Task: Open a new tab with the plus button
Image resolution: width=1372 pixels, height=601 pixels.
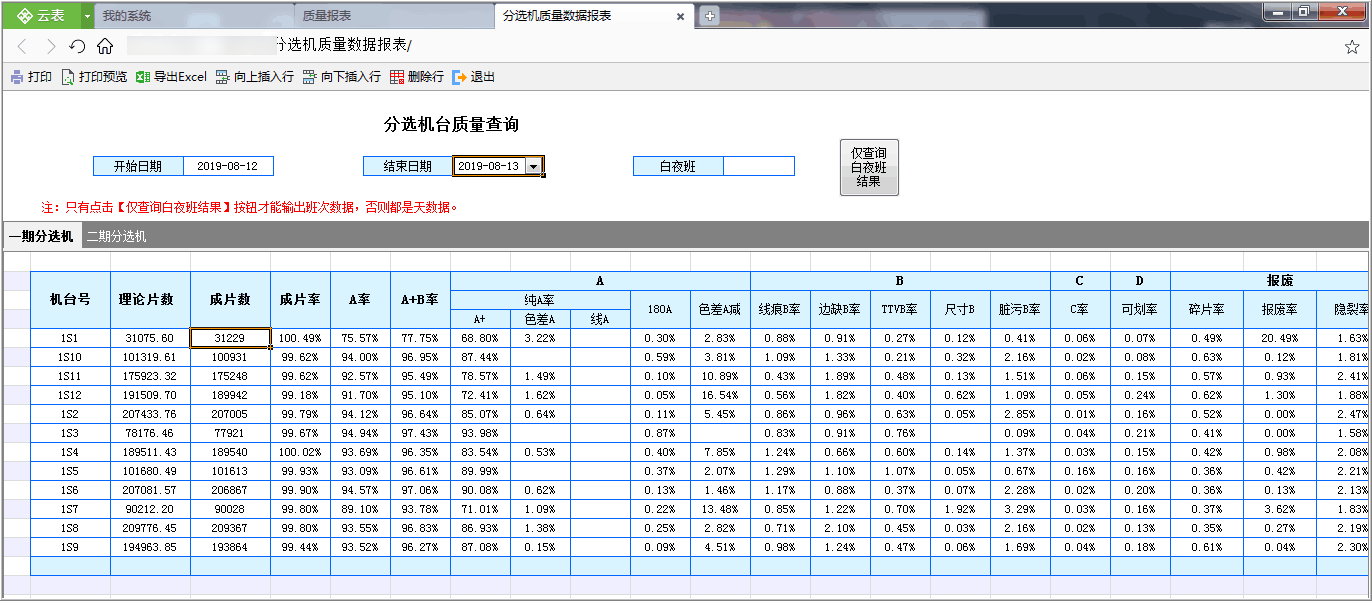Action: pos(709,16)
